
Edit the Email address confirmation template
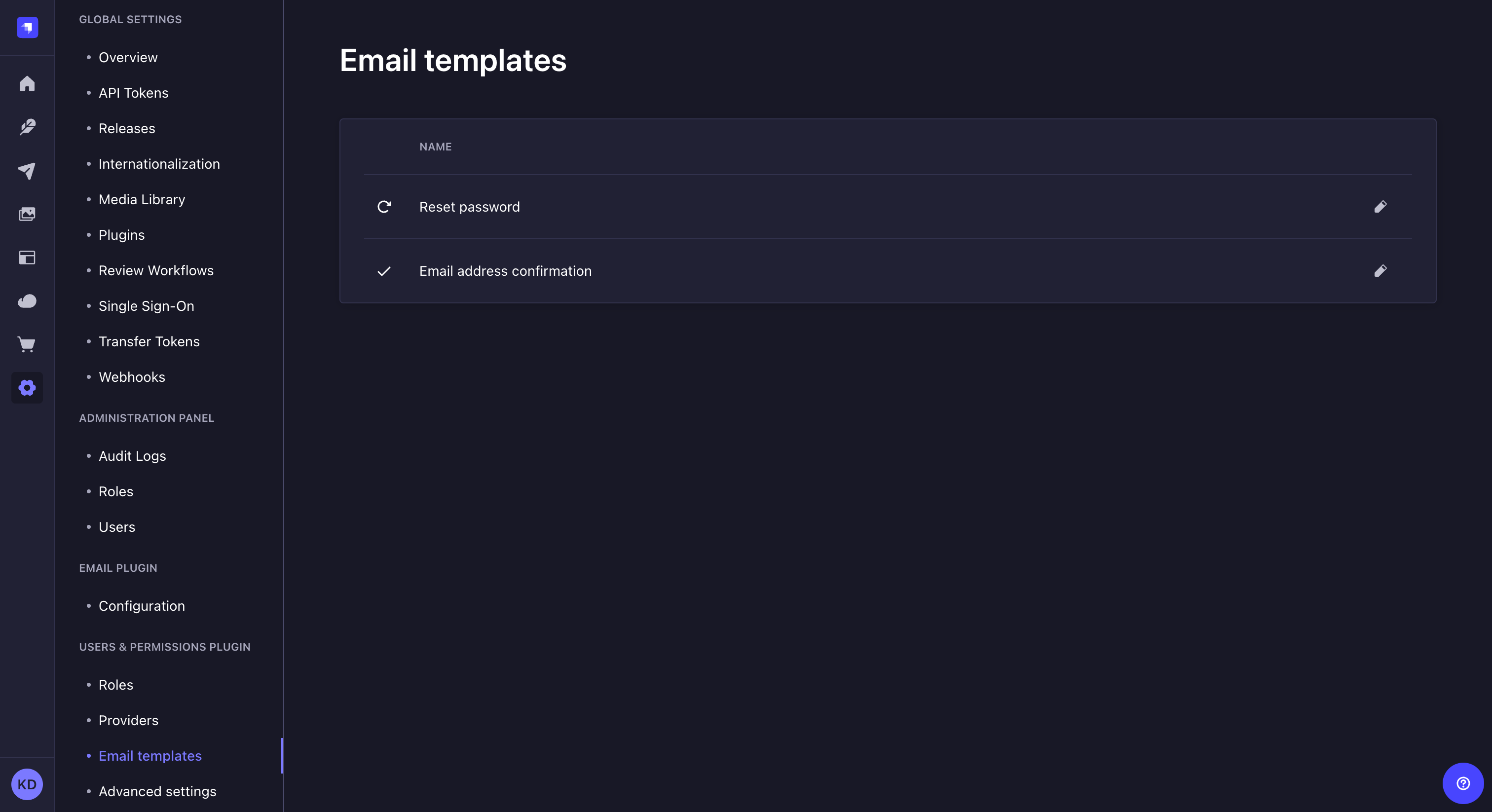[x=1381, y=271]
